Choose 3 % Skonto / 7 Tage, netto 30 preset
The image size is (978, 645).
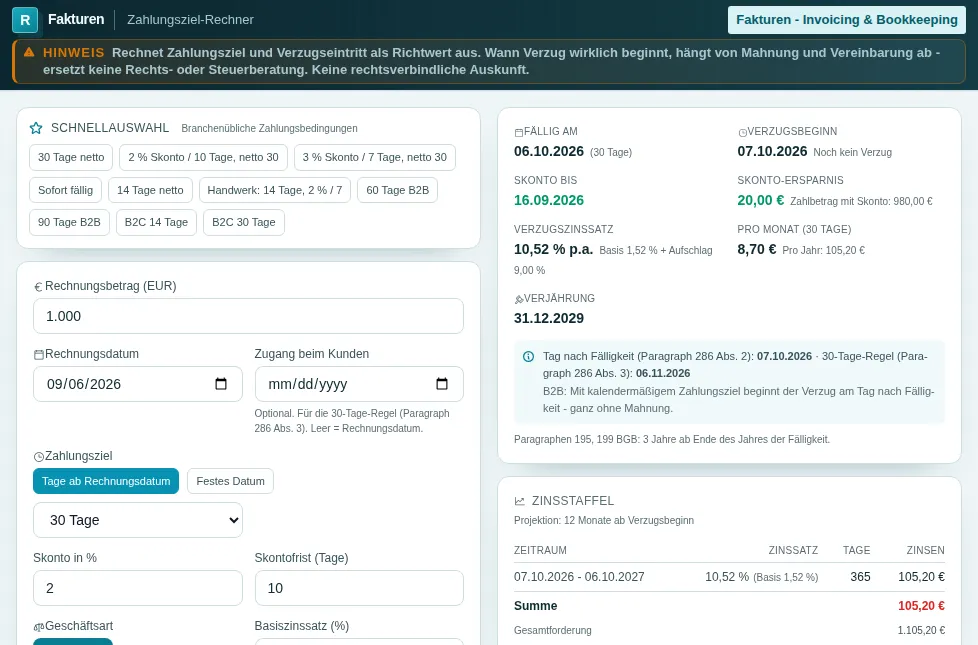tap(375, 157)
